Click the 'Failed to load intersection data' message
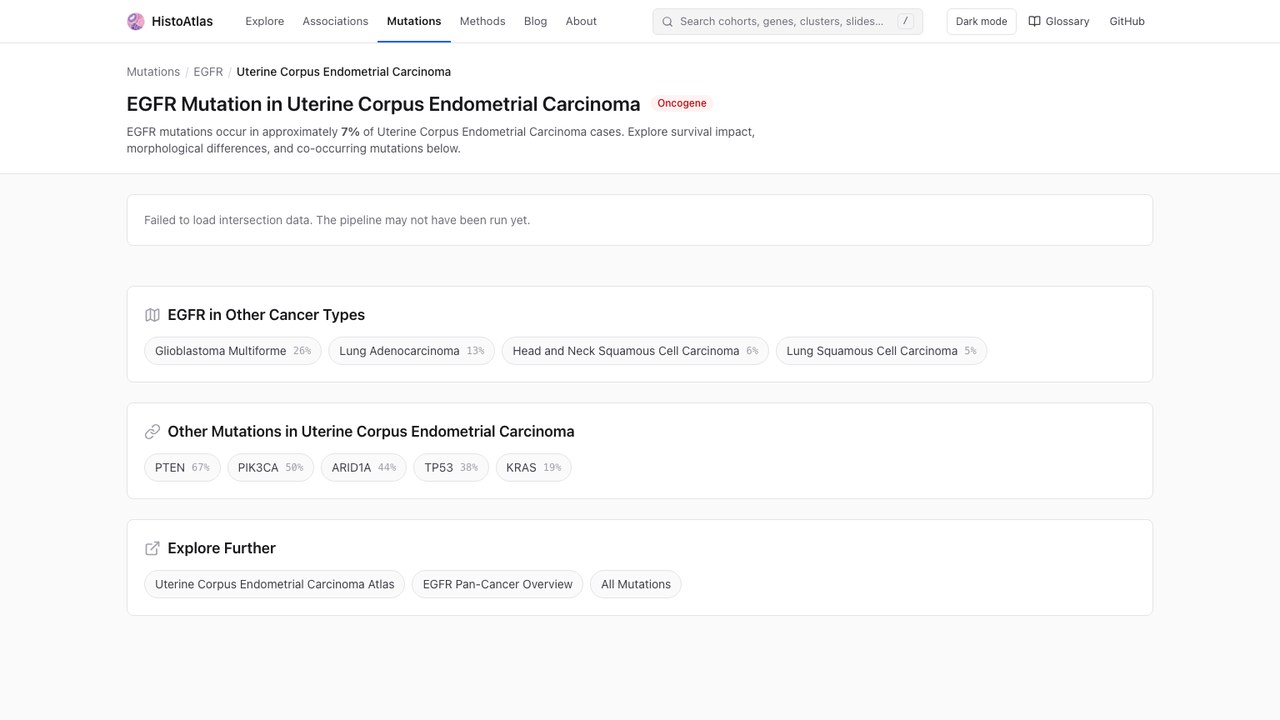Image resolution: width=1280 pixels, height=720 pixels. click(337, 220)
